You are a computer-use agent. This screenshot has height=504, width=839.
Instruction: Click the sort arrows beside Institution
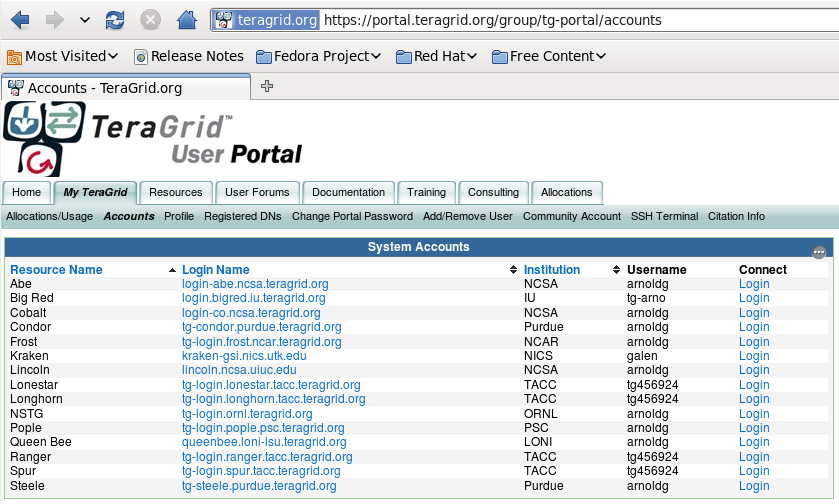pos(616,270)
